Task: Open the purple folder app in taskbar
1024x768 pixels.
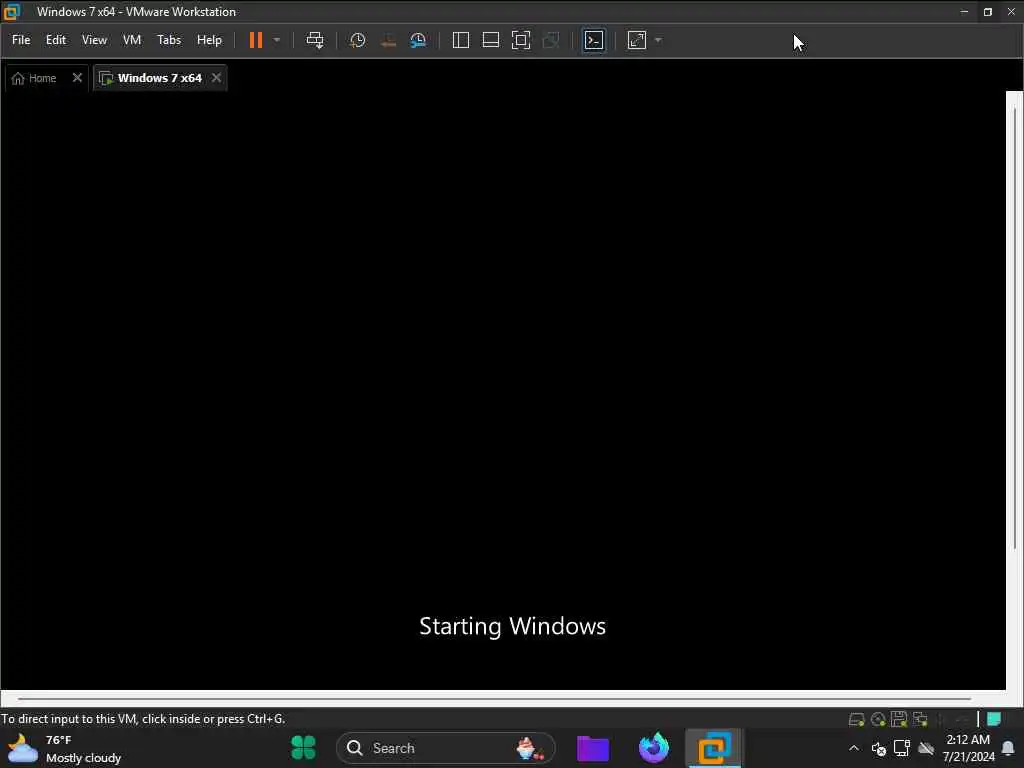Action: pyautogui.click(x=593, y=748)
